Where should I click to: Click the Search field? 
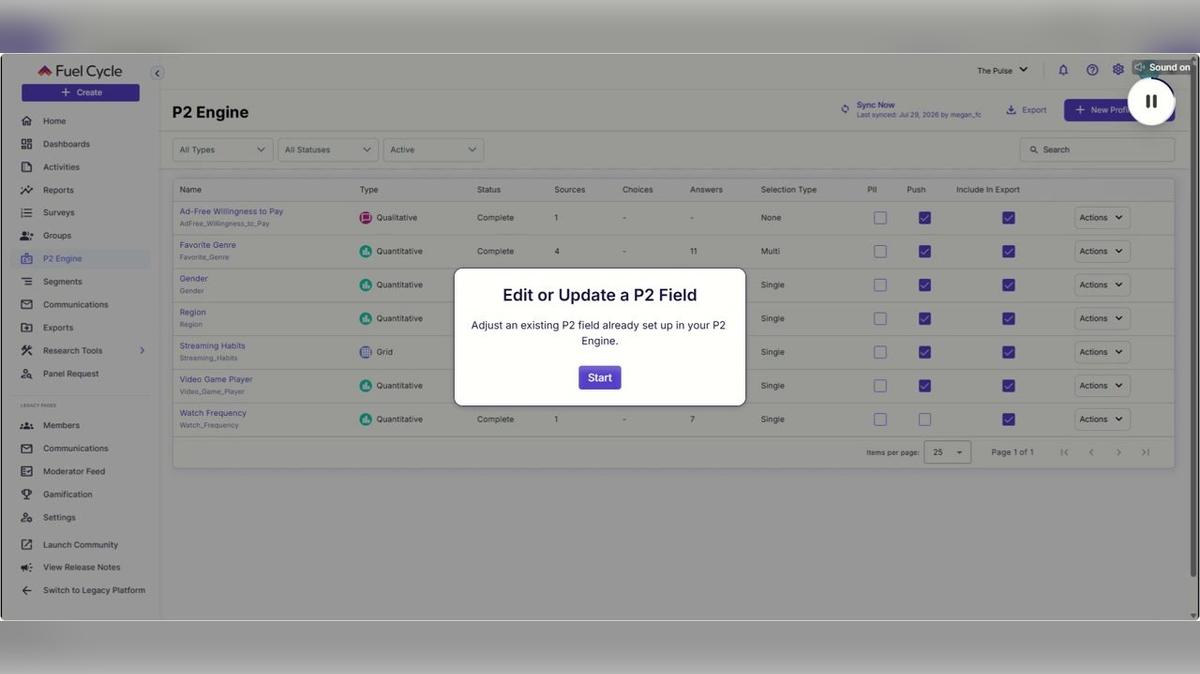(x=1097, y=150)
